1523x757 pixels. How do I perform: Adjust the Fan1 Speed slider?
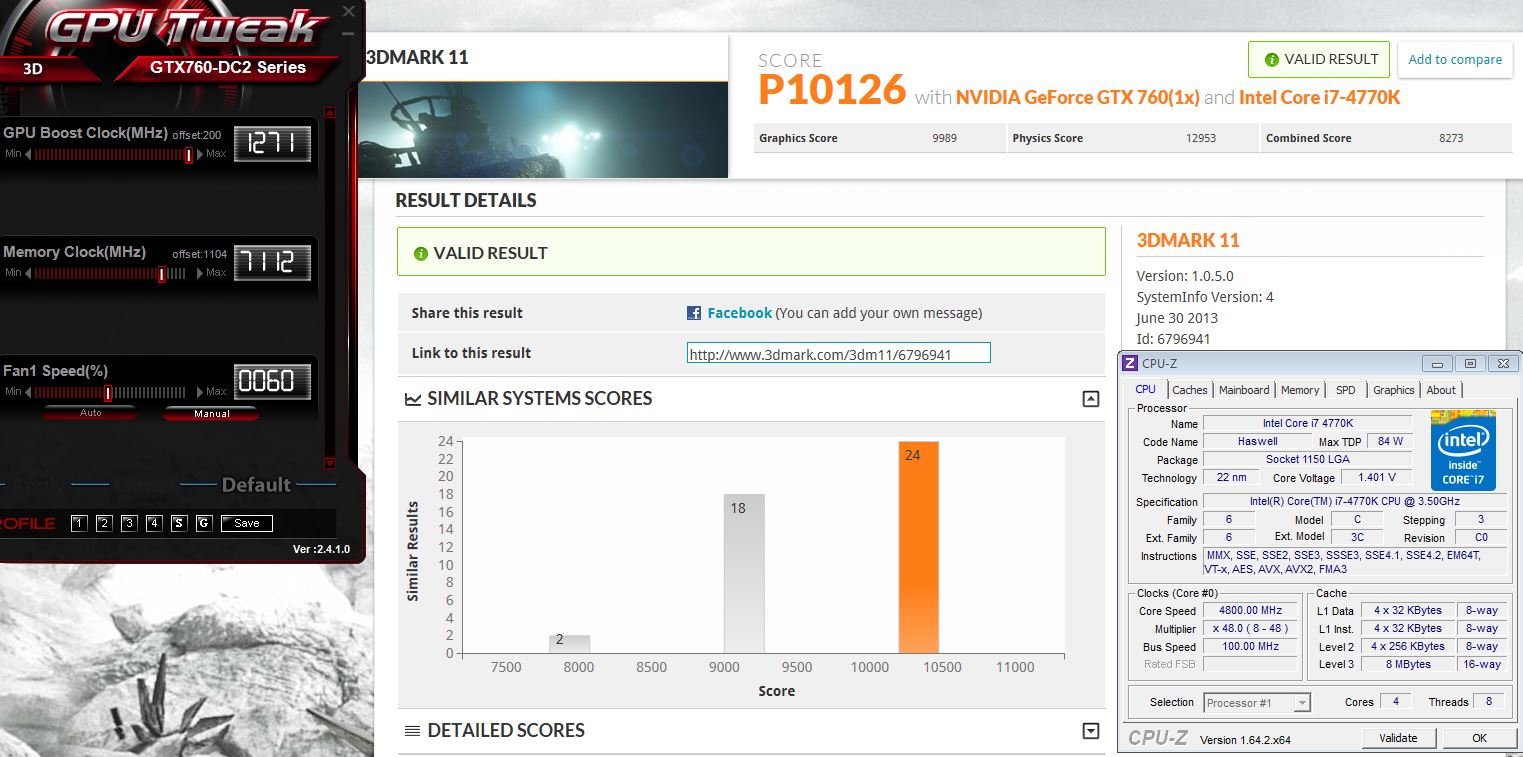[x=107, y=393]
